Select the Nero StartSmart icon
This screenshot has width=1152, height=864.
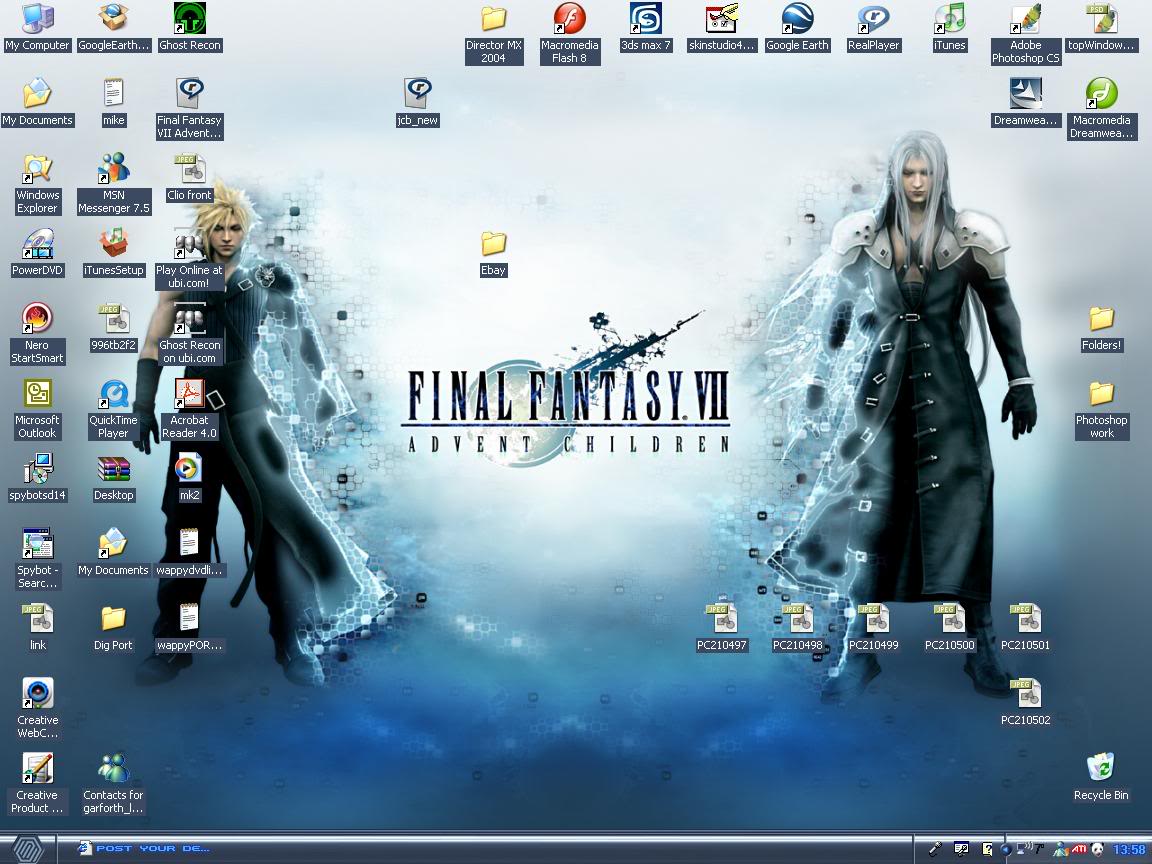pyautogui.click(x=37, y=319)
